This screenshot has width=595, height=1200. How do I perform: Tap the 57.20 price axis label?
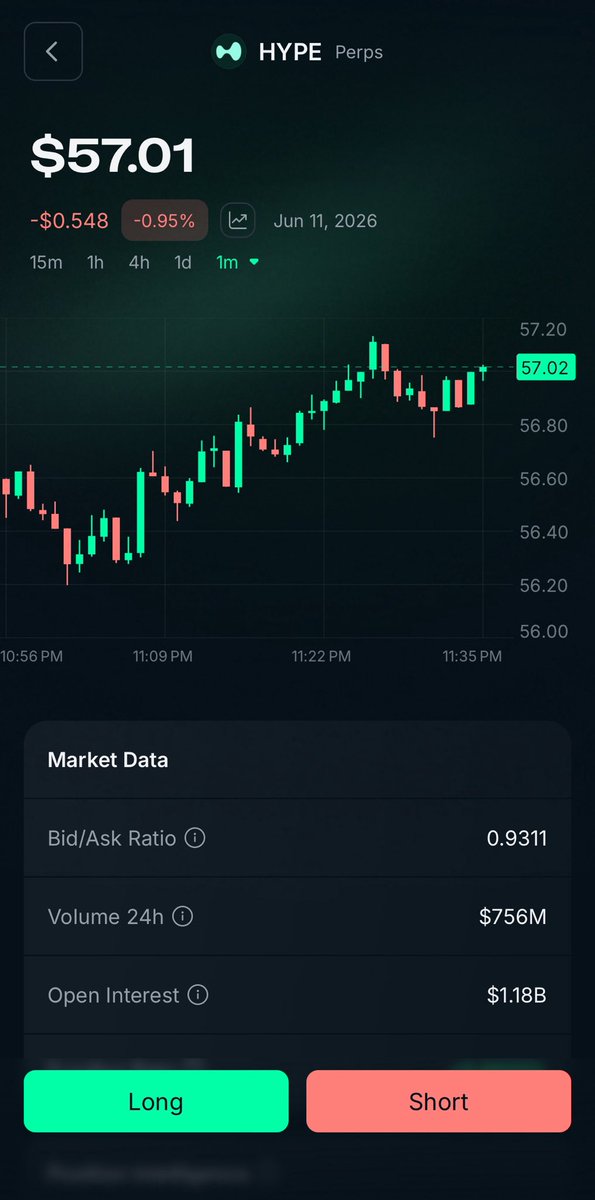pos(543,330)
